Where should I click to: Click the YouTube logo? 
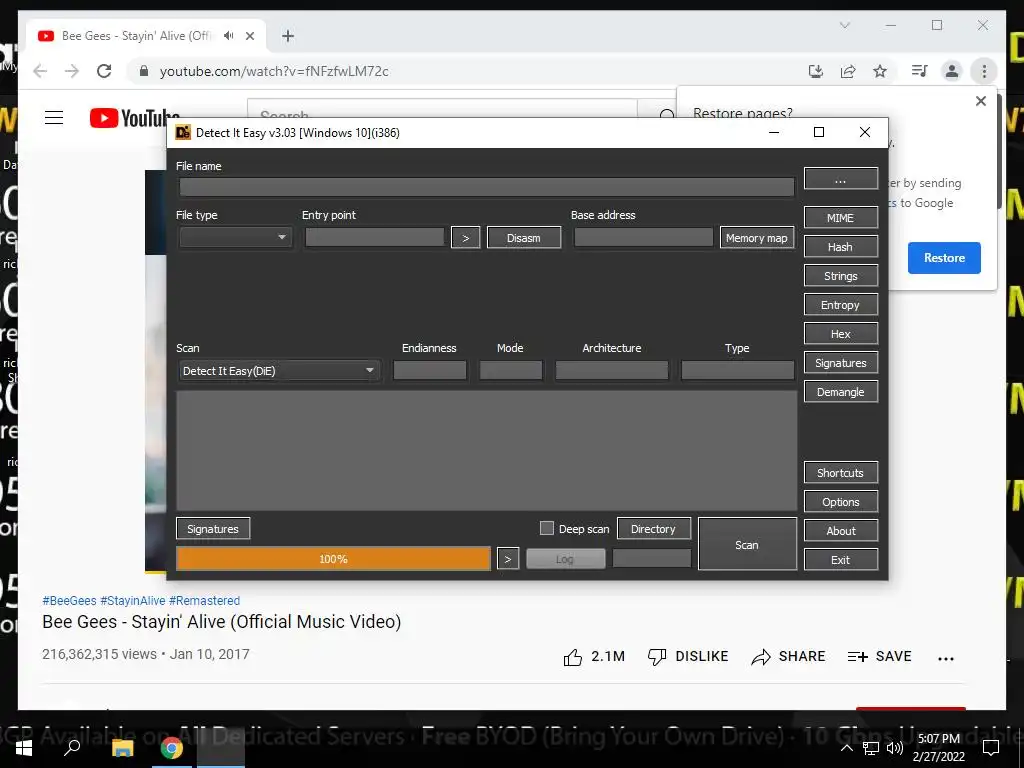(134, 118)
